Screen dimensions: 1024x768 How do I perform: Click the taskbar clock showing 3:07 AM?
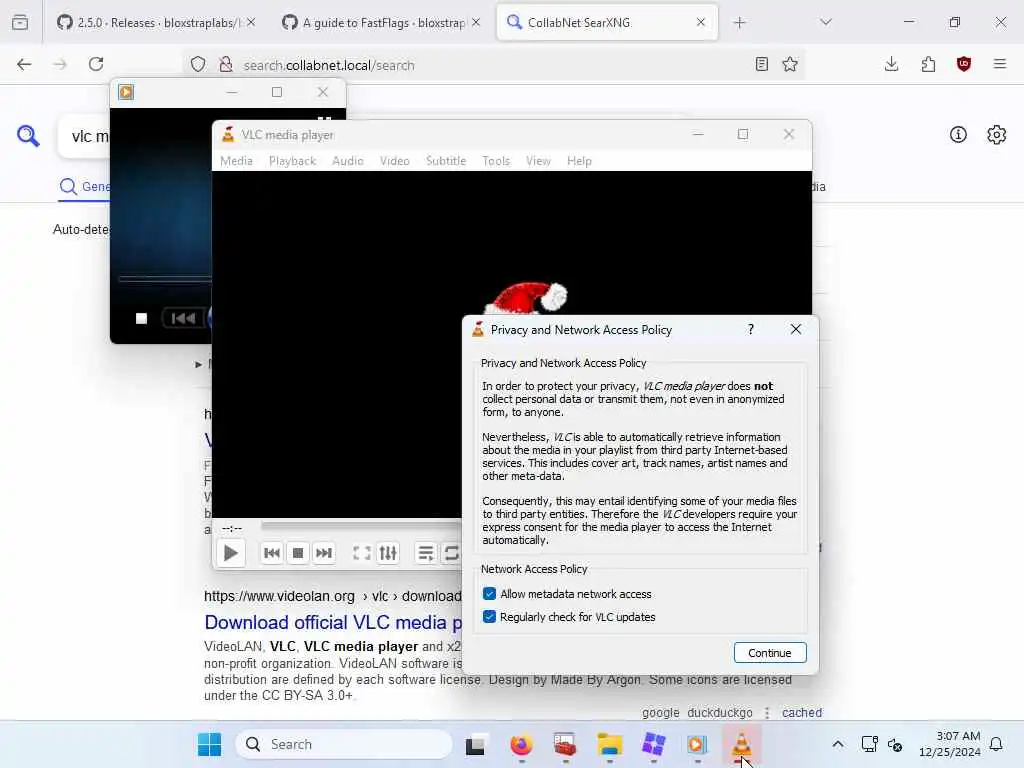point(950,744)
